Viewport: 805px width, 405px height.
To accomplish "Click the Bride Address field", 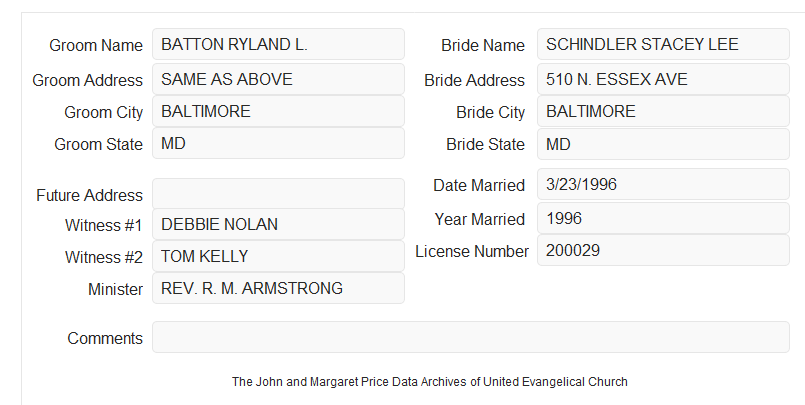I will pos(663,79).
